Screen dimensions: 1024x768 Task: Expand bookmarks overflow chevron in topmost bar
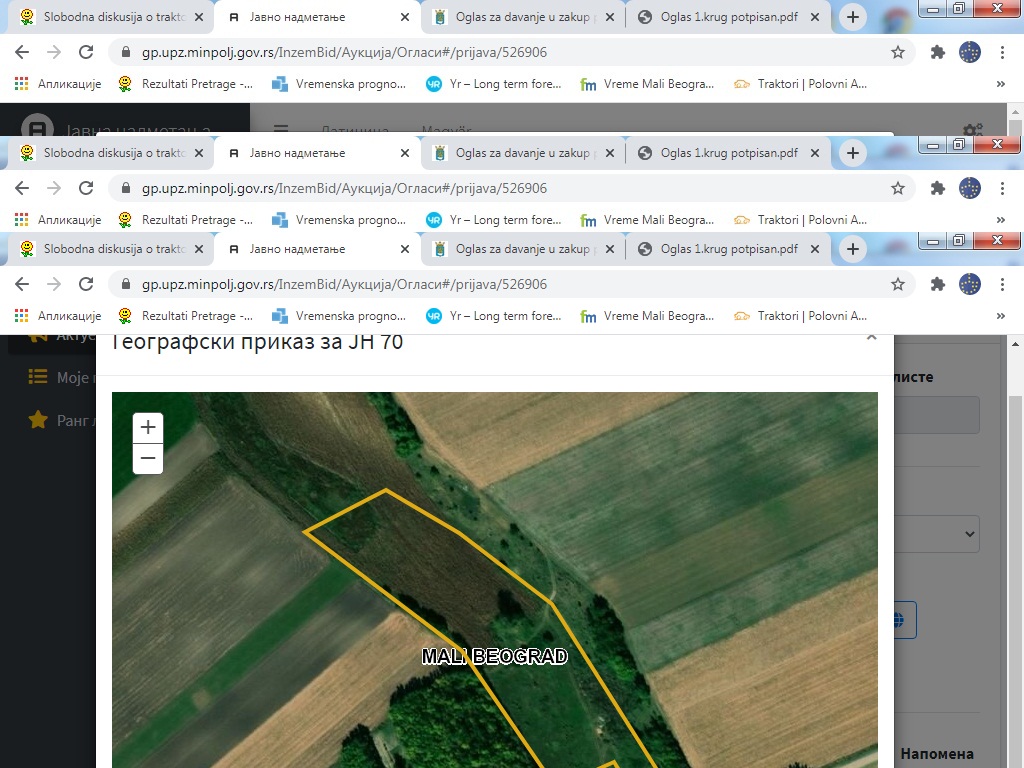click(x=1000, y=84)
